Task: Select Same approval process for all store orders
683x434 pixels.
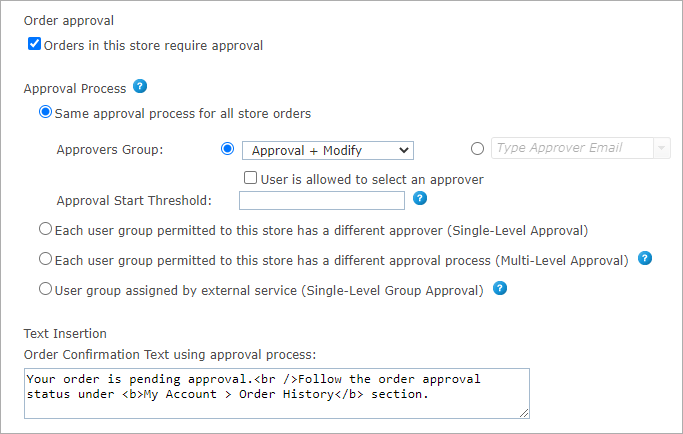Action: point(45,112)
